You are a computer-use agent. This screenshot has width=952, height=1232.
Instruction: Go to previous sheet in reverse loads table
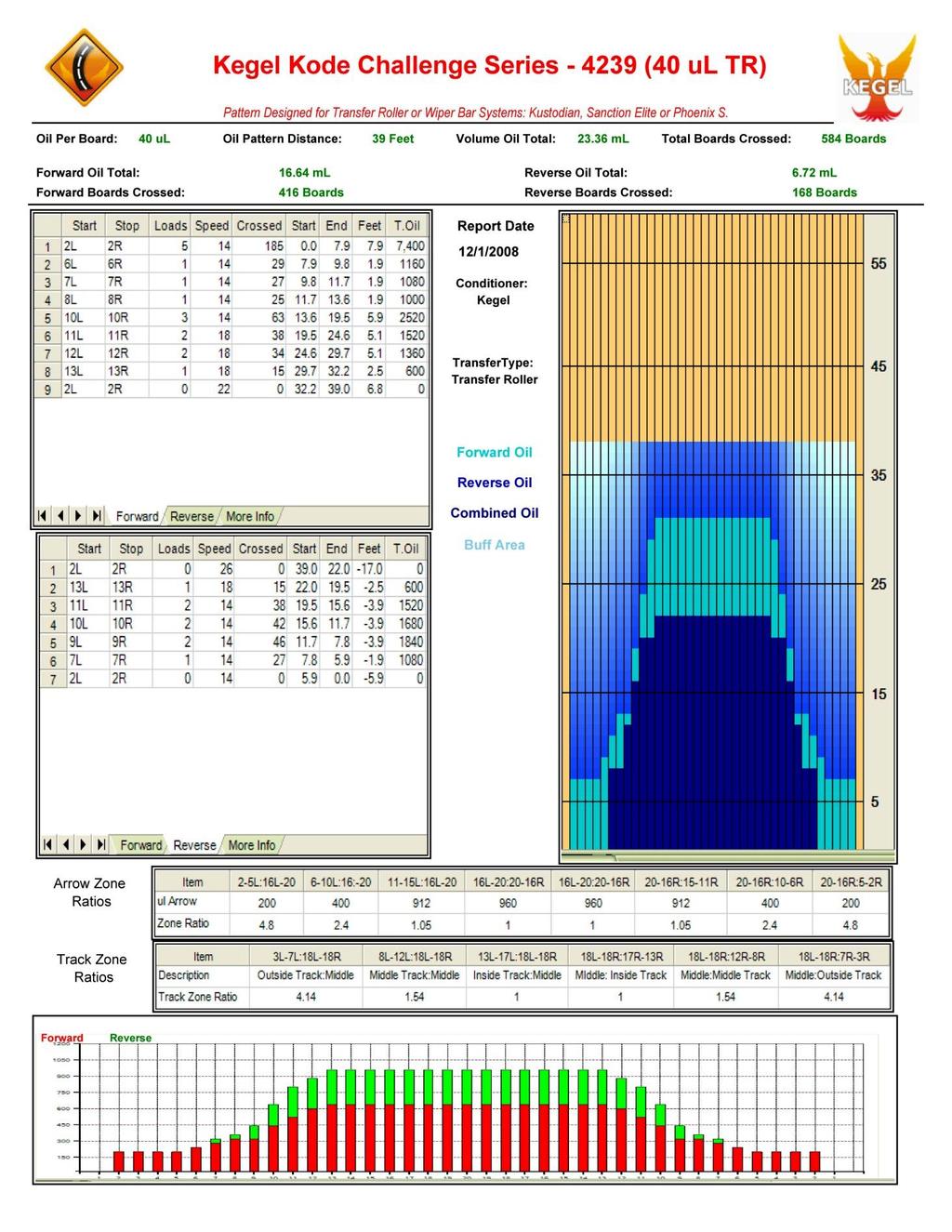[65, 845]
